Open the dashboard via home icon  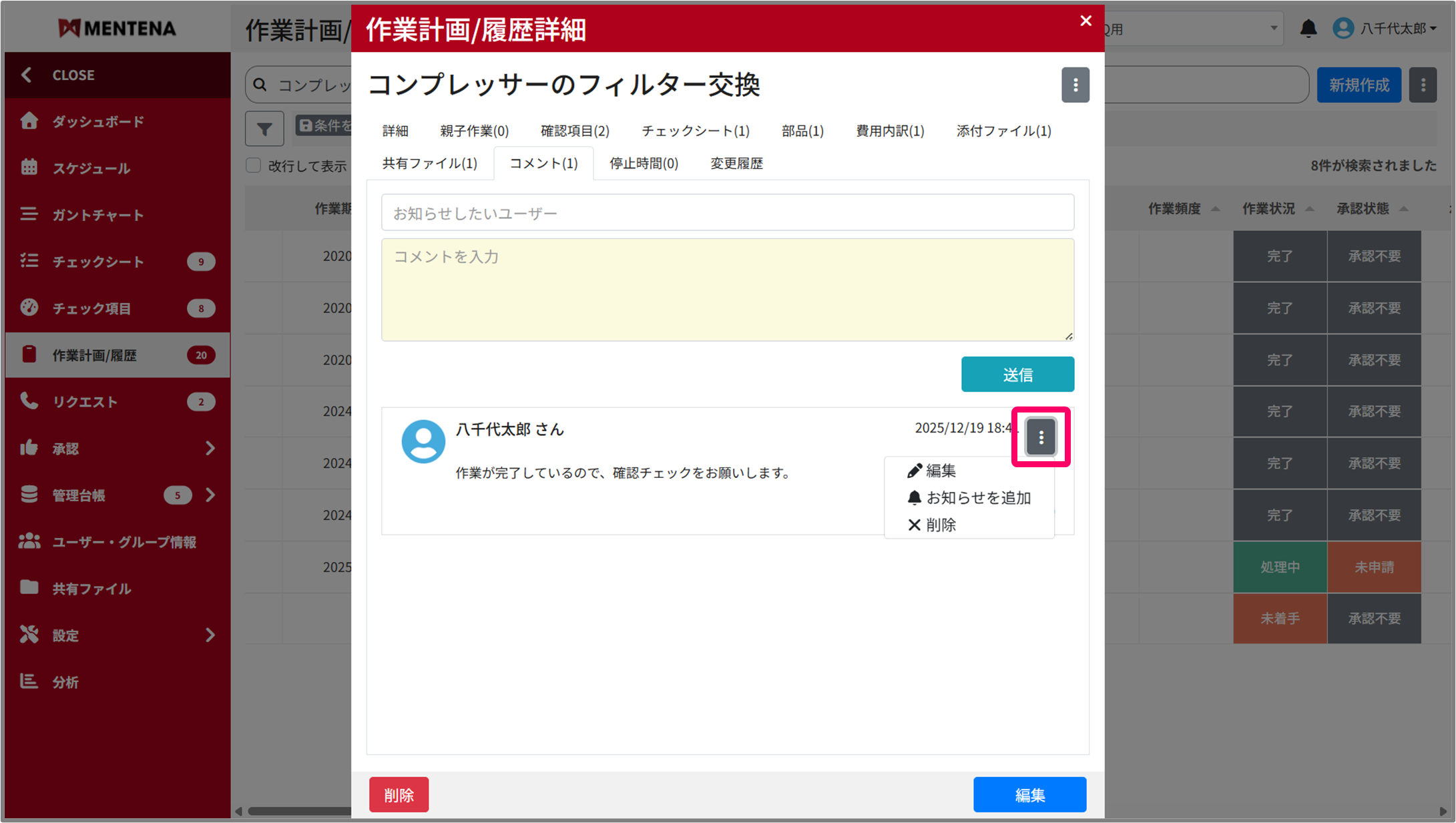pyautogui.click(x=29, y=121)
